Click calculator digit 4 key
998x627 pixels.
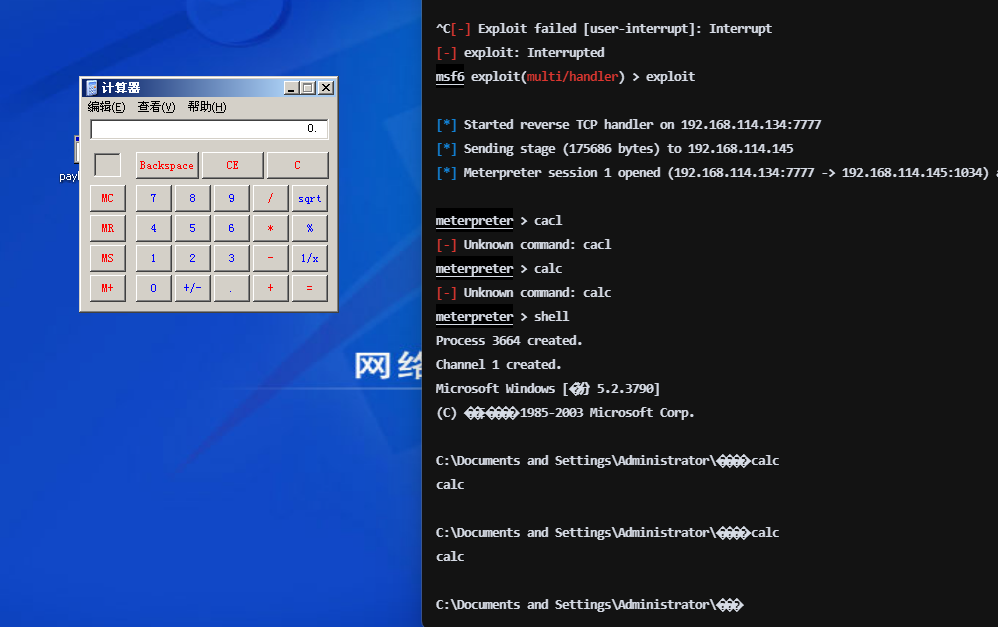point(153,229)
